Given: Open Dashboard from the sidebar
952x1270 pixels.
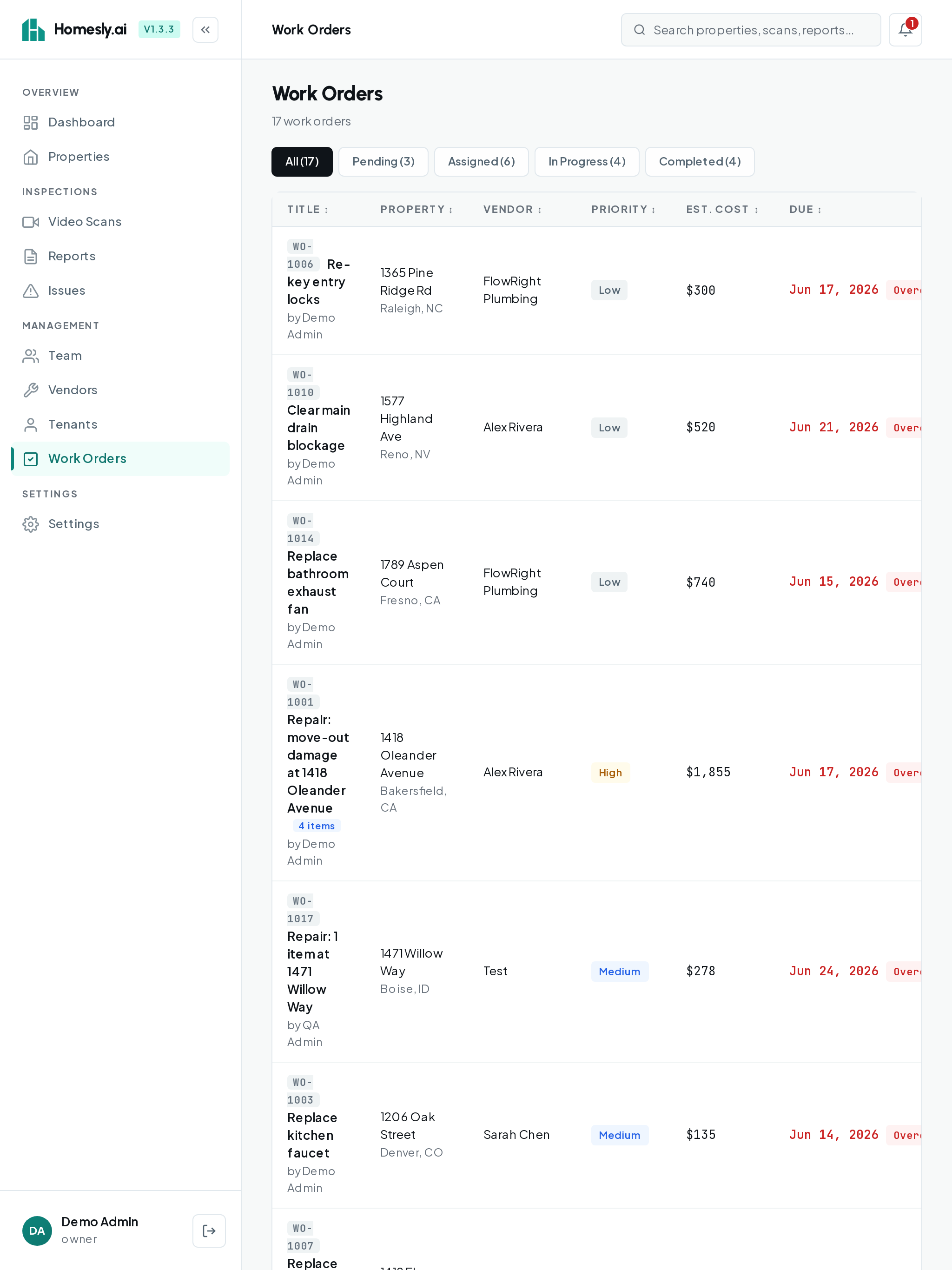Looking at the screenshot, I should coord(120,122).
